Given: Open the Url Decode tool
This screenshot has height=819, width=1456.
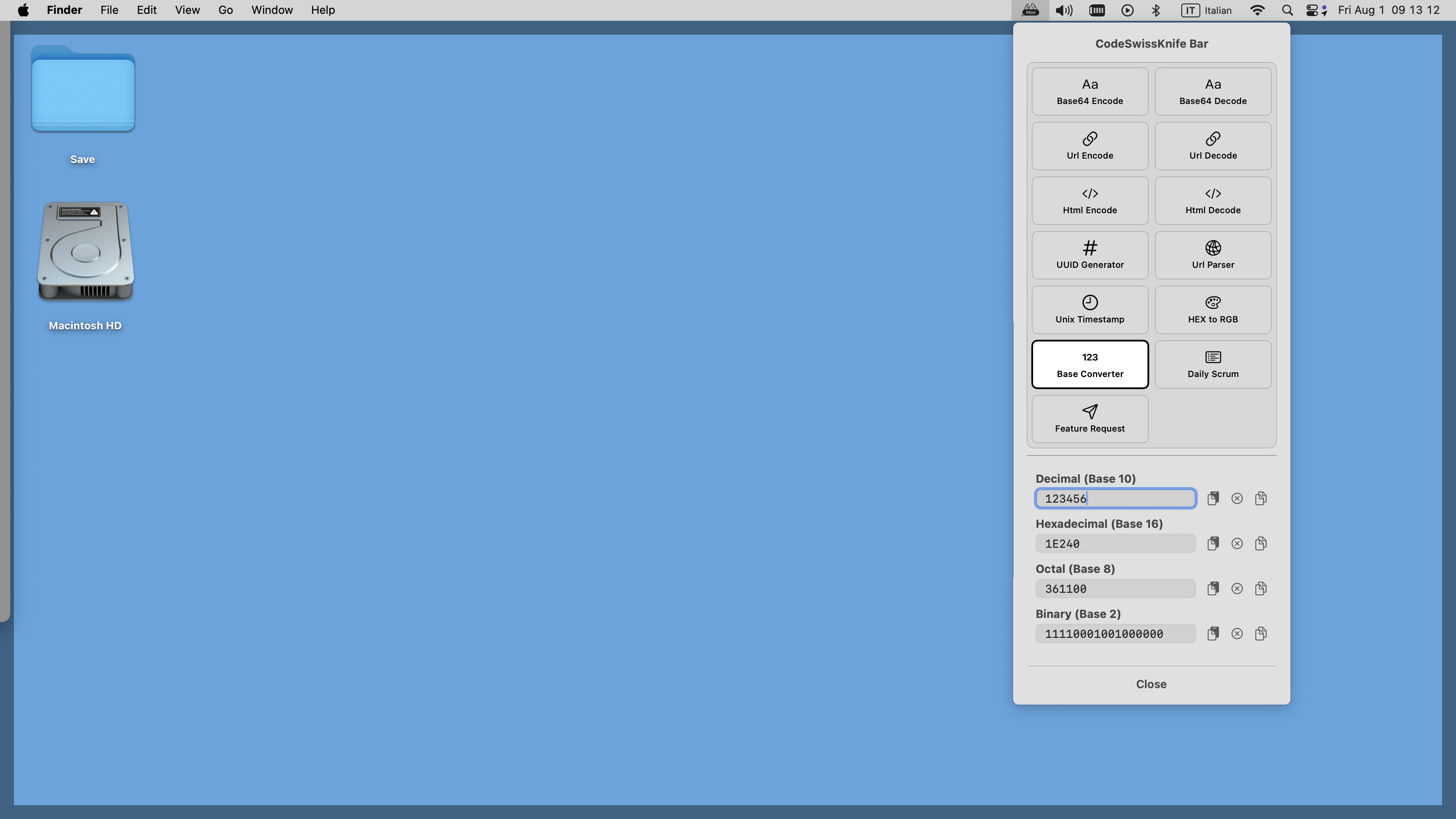Looking at the screenshot, I should tap(1212, 146).
